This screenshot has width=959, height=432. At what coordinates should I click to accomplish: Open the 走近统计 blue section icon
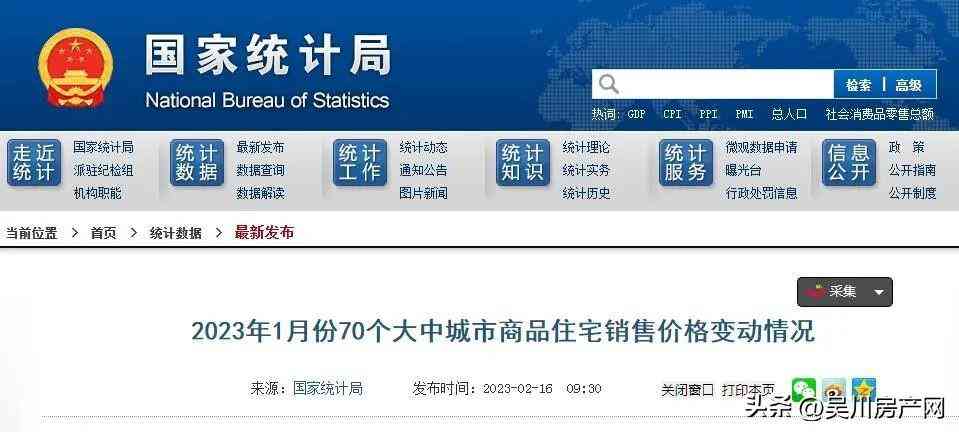34,163
